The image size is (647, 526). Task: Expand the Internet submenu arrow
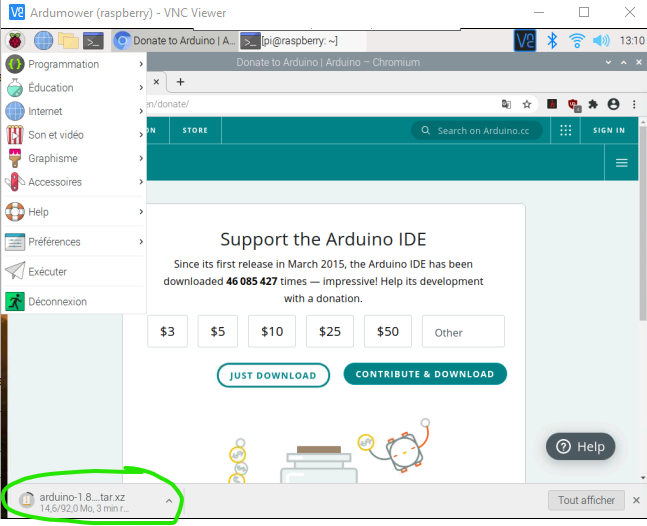pyautogui.click(x=141, y=111)
